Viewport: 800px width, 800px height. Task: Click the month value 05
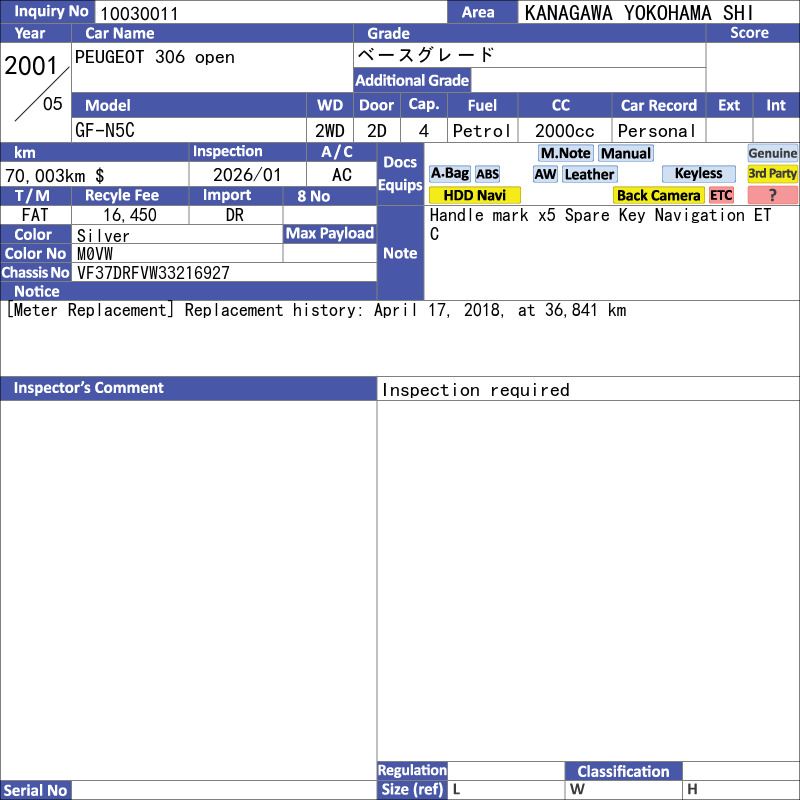click(53, 104)
